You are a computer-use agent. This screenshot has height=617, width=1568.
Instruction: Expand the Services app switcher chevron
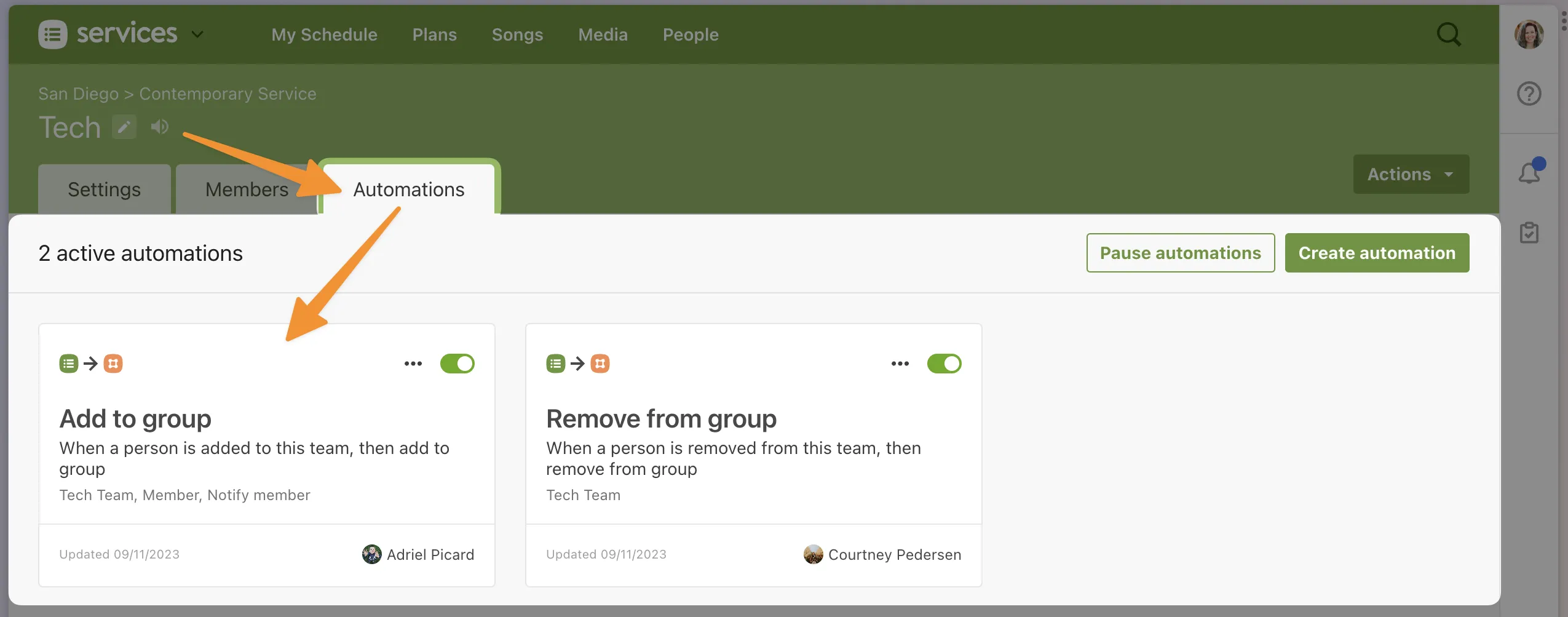197,34
